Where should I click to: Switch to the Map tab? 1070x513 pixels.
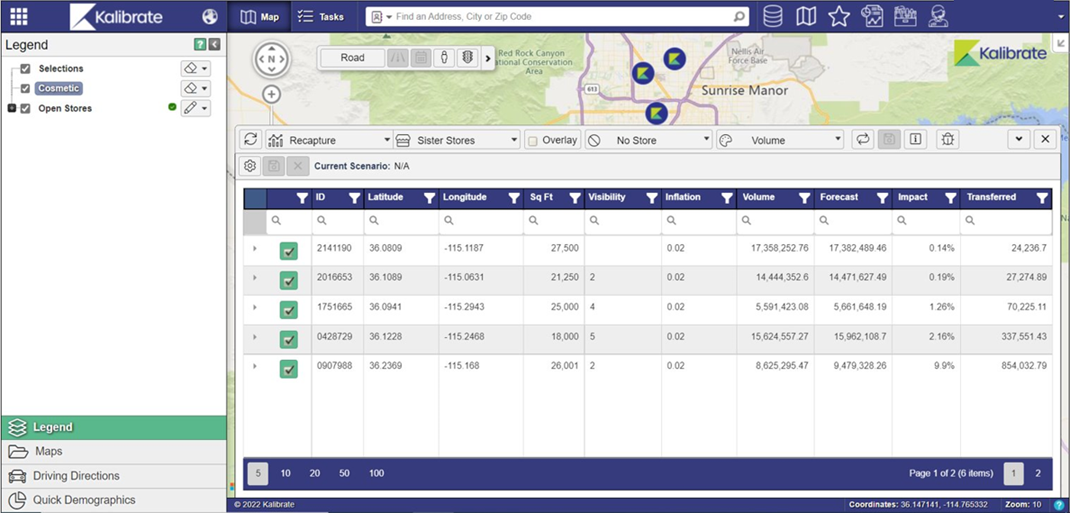click(x=260, y=16)
